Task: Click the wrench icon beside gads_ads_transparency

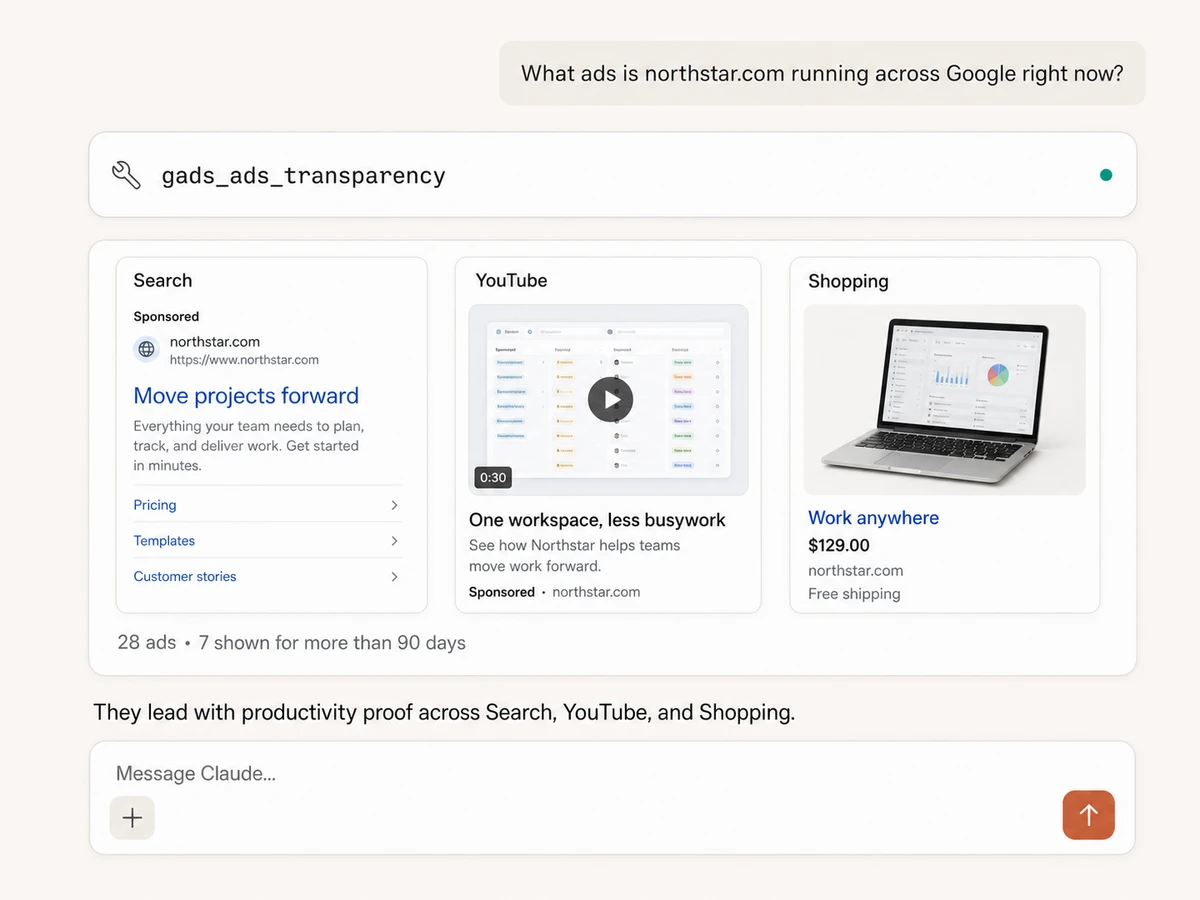Action: pyautogui.click(x=127, y=175)
